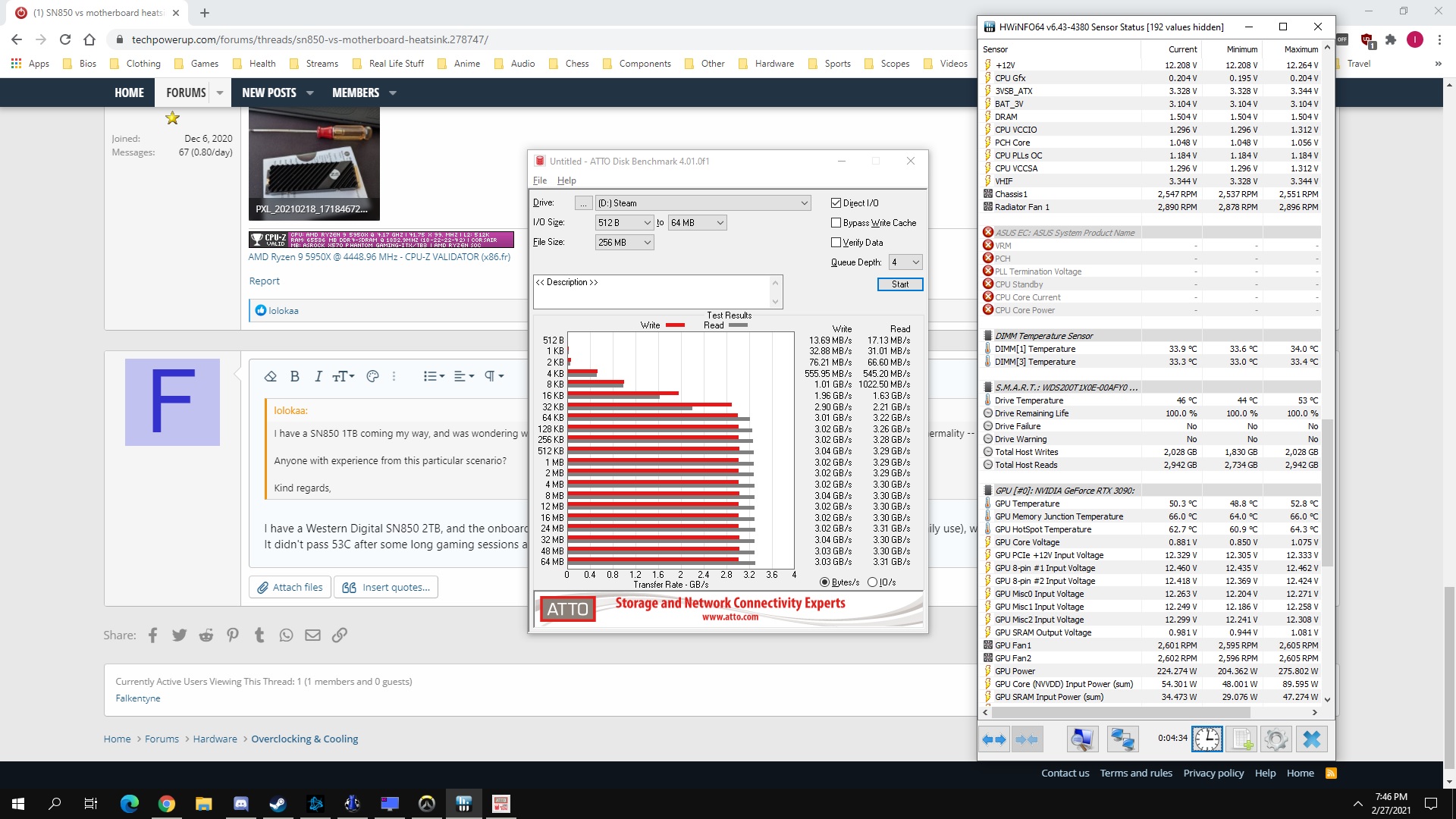Open Discord from the taskbar
The image size is (1456, 819).
coord(241,804)
